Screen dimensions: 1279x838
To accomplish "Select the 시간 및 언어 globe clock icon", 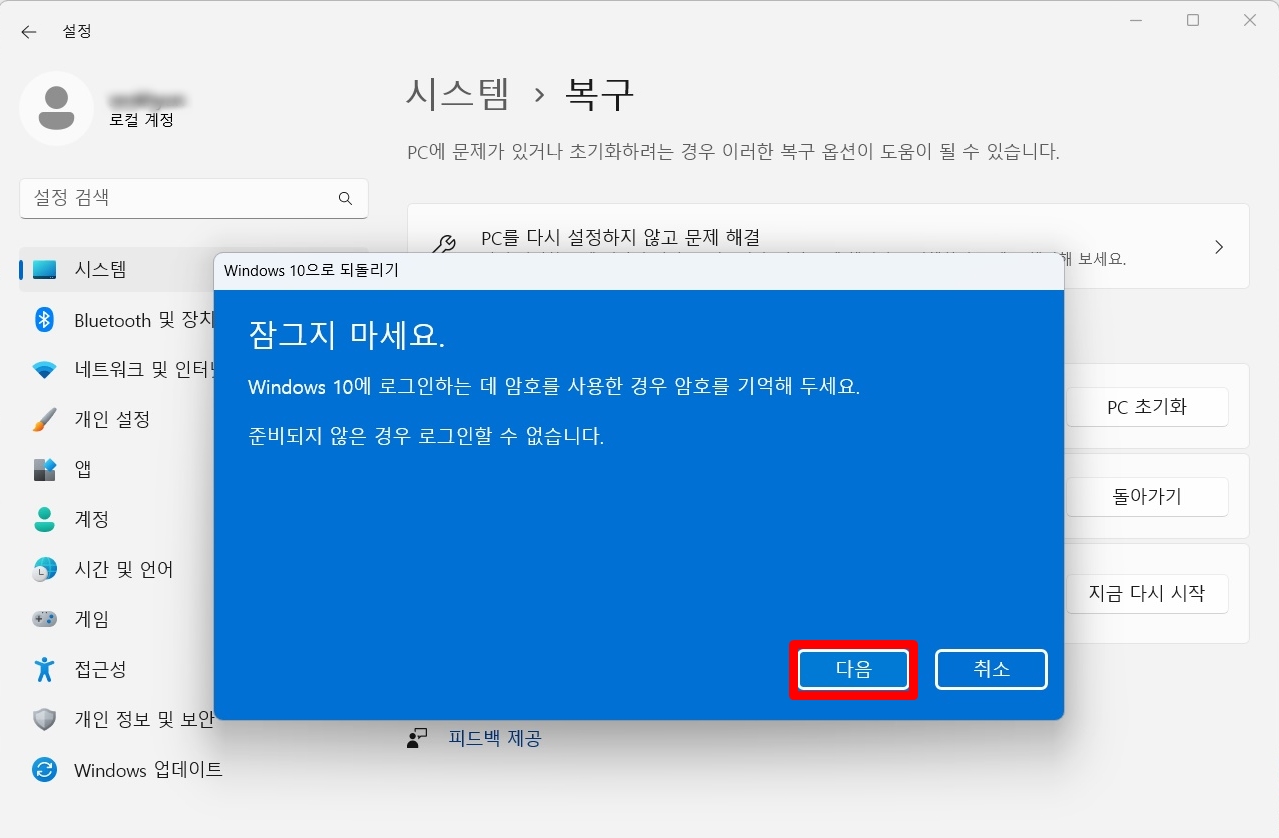I will 44,569.
